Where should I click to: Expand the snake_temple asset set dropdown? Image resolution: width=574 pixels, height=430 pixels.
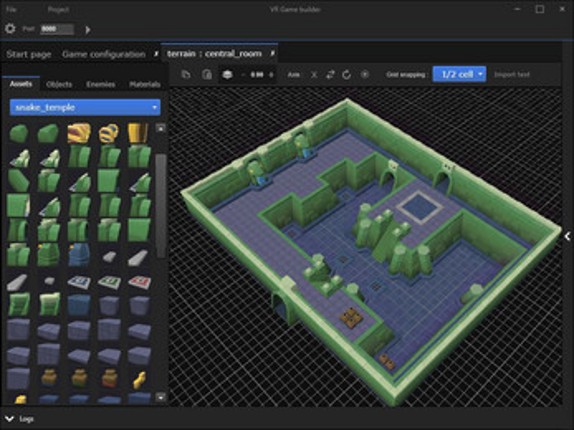(x=85, y=107)
